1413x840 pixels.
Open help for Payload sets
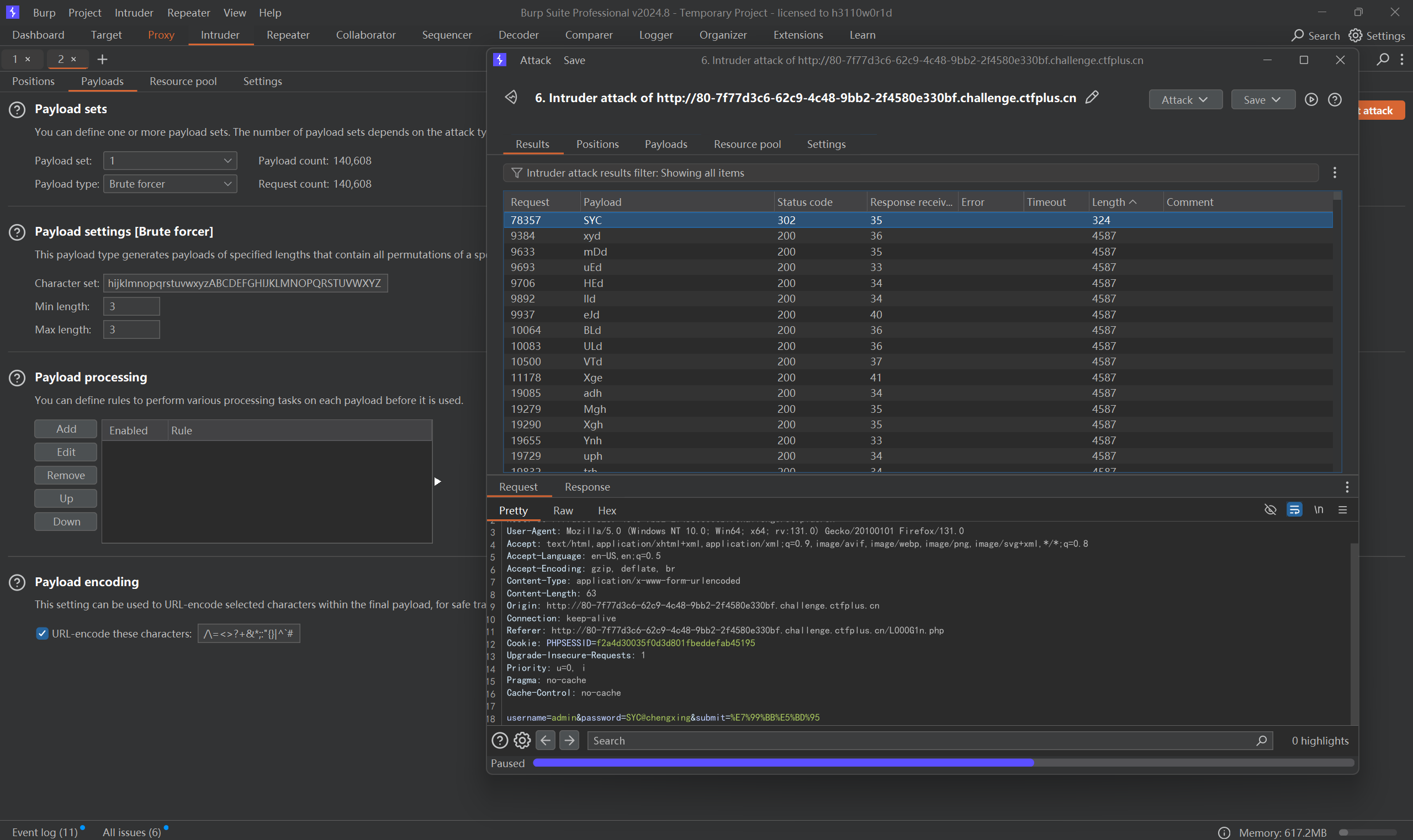pyautogui.click(x=17, y=110)
